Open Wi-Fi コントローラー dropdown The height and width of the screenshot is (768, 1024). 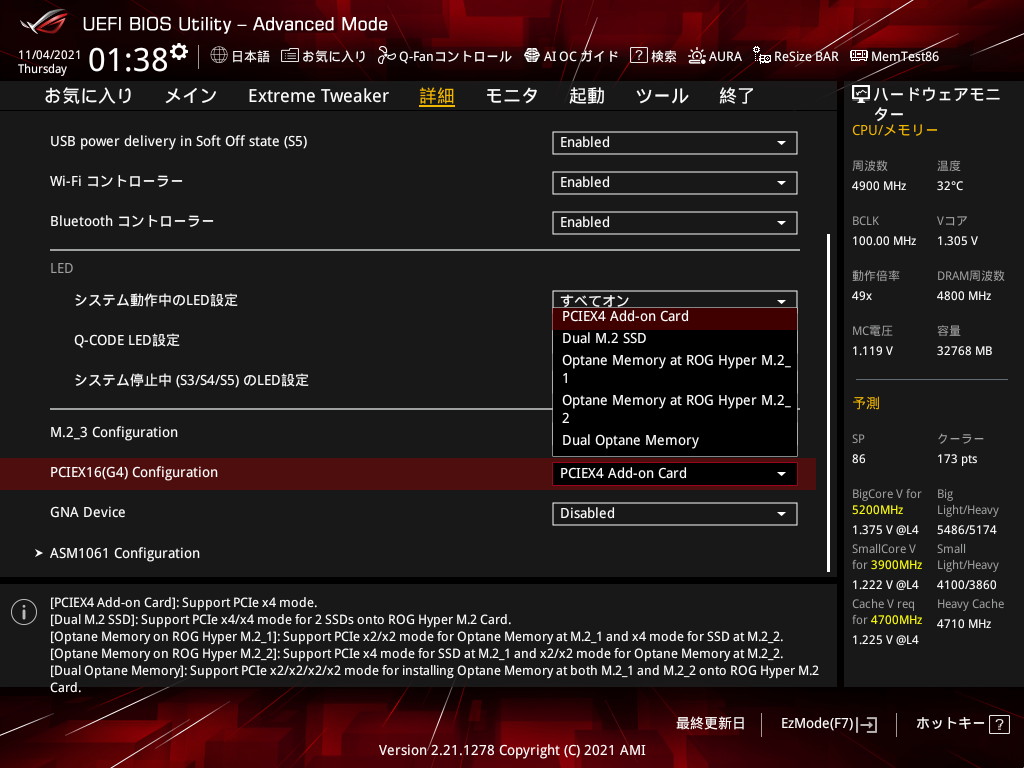coord(675,183)
